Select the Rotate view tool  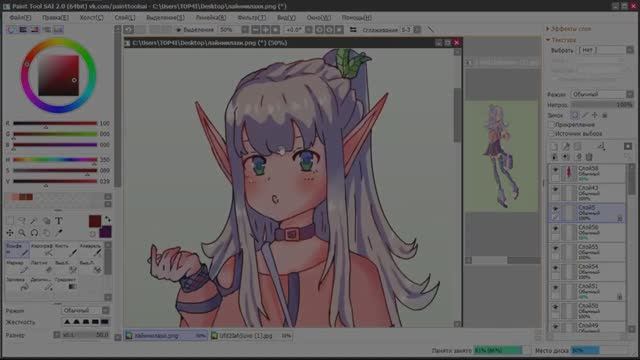point(34,233)
